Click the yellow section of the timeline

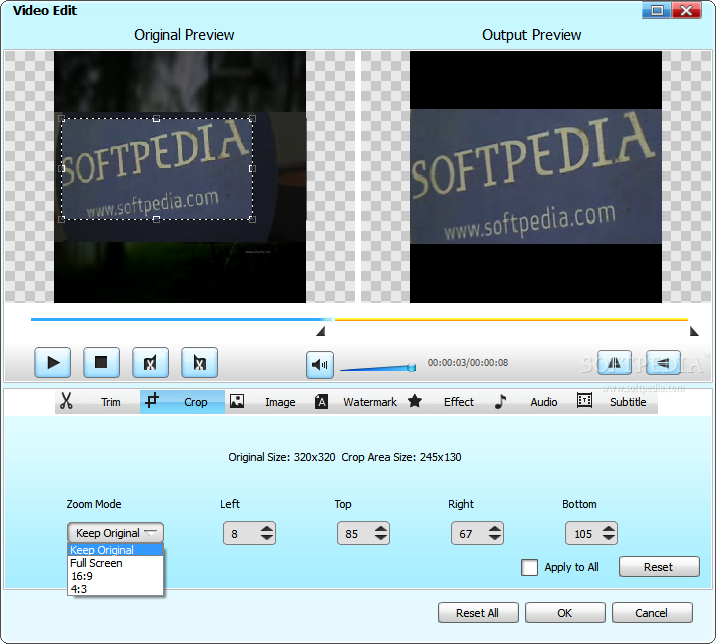[x=511, y=319]
